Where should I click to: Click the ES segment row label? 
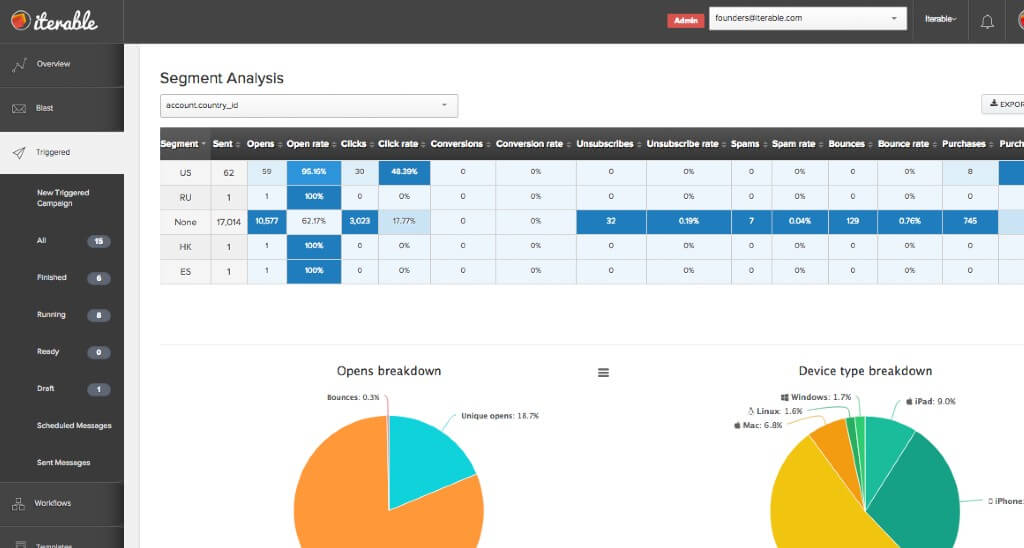pyautogui.click(x=185, y=271)
